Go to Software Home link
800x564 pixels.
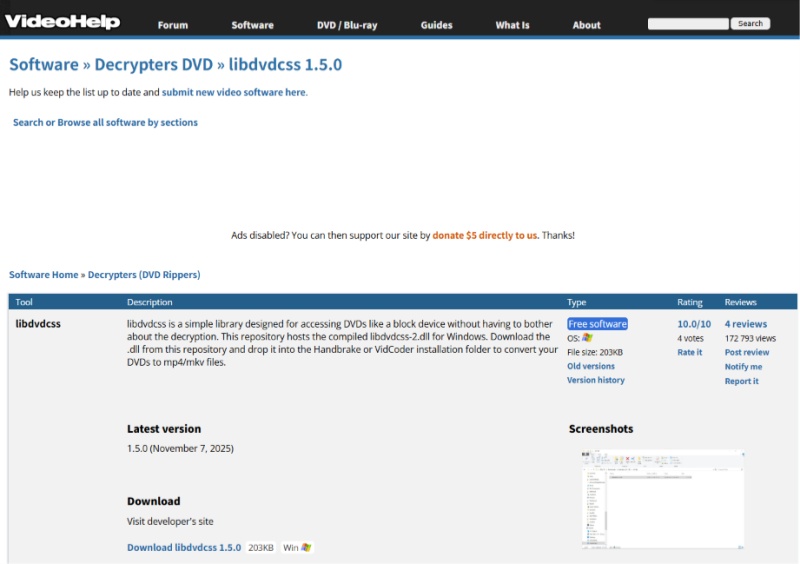tap(44, 275)
